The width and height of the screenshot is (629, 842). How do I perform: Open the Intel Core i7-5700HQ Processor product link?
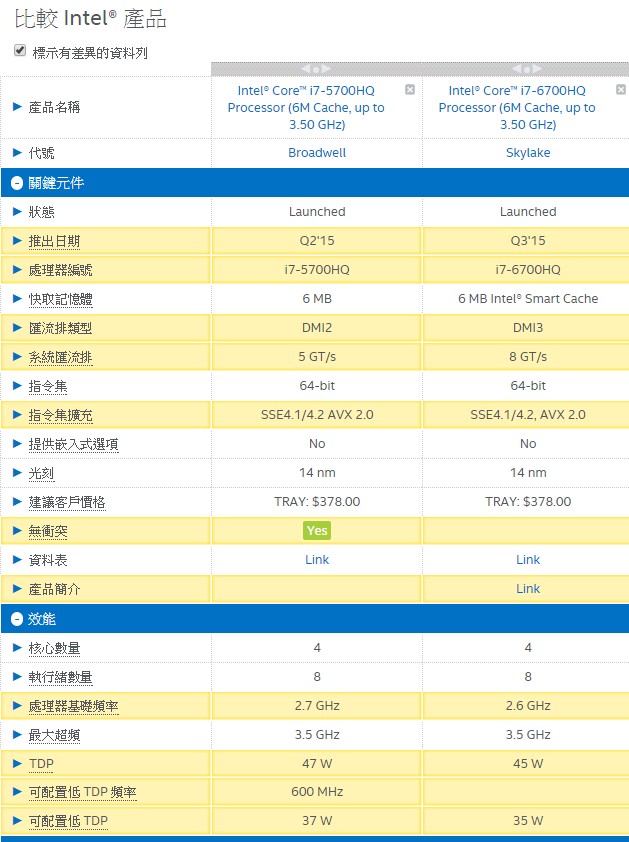pyautogui.click(x=306, y=107)
